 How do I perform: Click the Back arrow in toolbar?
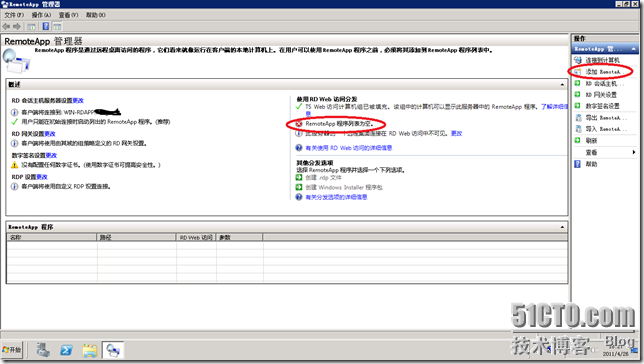click(6, 27)
